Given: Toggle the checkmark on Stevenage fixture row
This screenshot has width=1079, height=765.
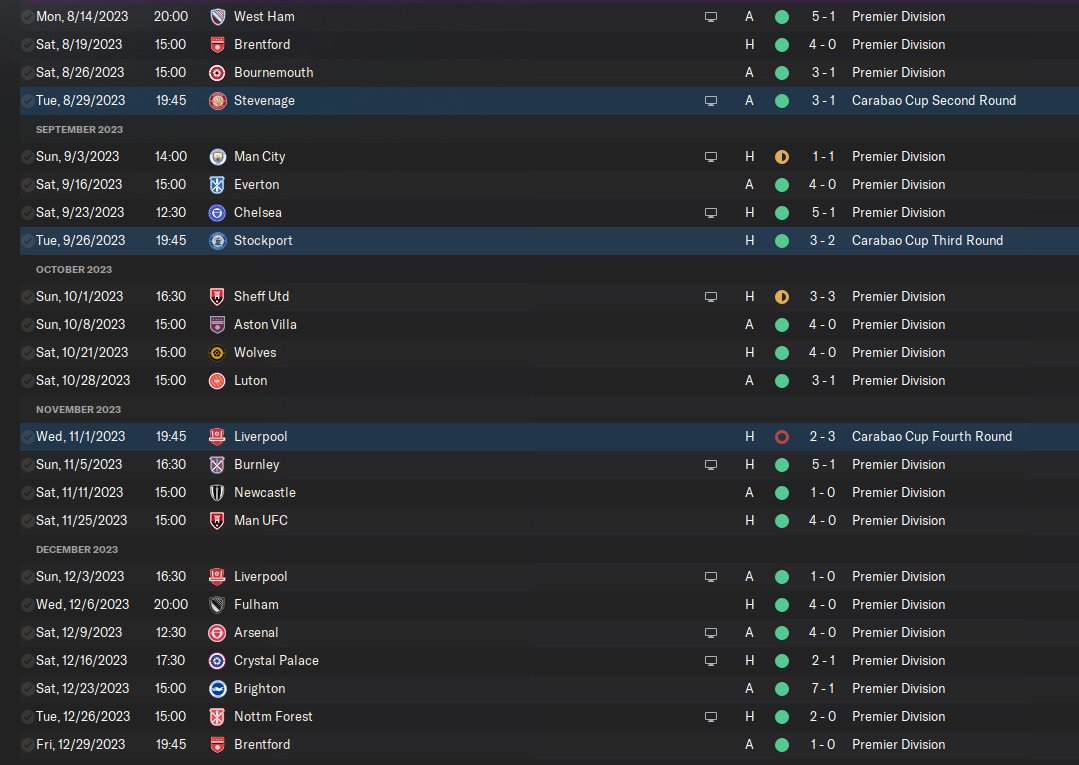Looking at the screenshot, I should point(28,101).
